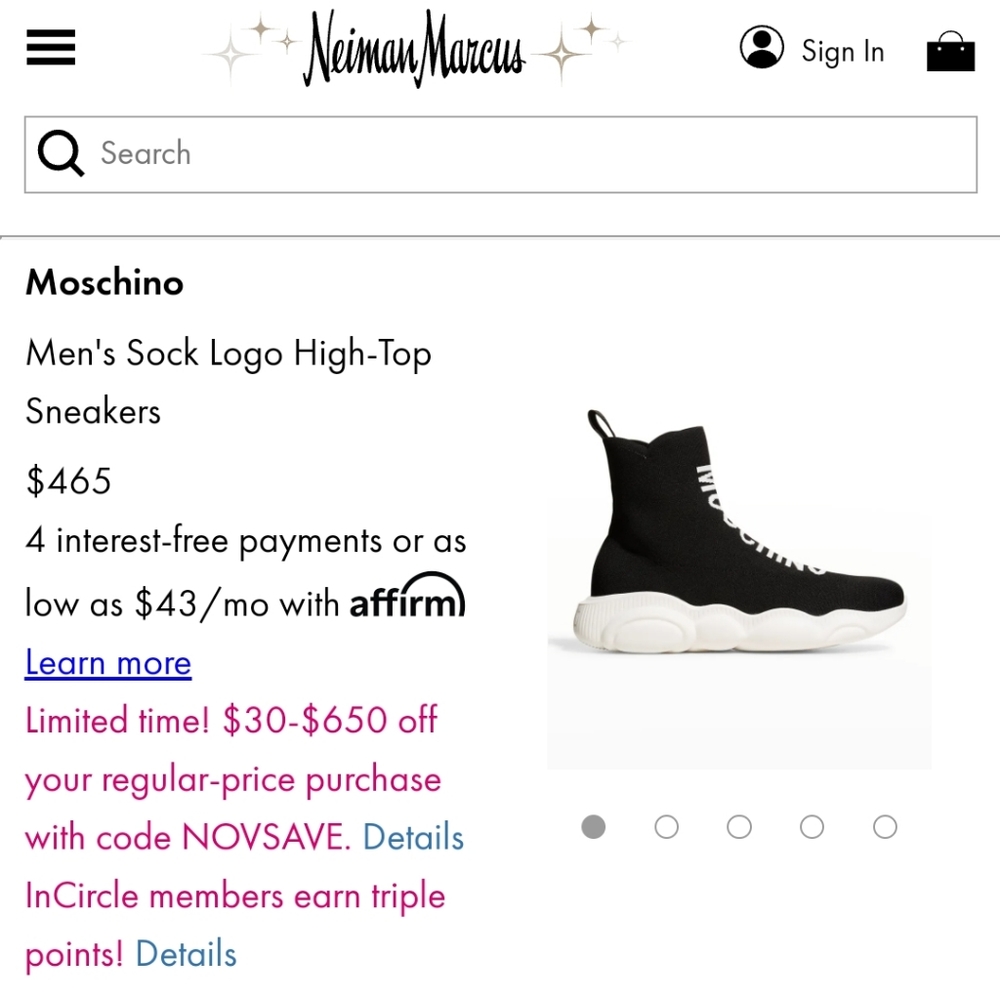Select the fourth image indicator dot

point(811,827)
